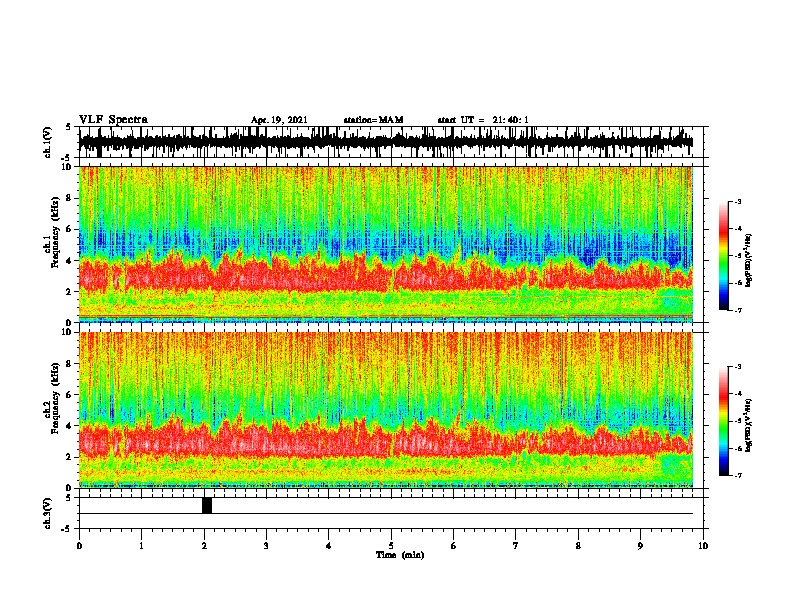Click the time-axis tick label "3"
792x612 pixels.
click(266, 546)
